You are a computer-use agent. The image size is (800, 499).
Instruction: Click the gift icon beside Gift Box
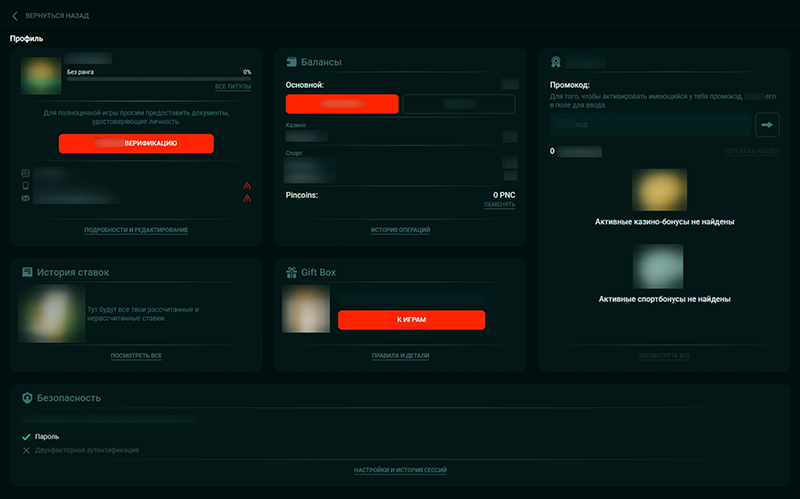click(x=293, y=272)
